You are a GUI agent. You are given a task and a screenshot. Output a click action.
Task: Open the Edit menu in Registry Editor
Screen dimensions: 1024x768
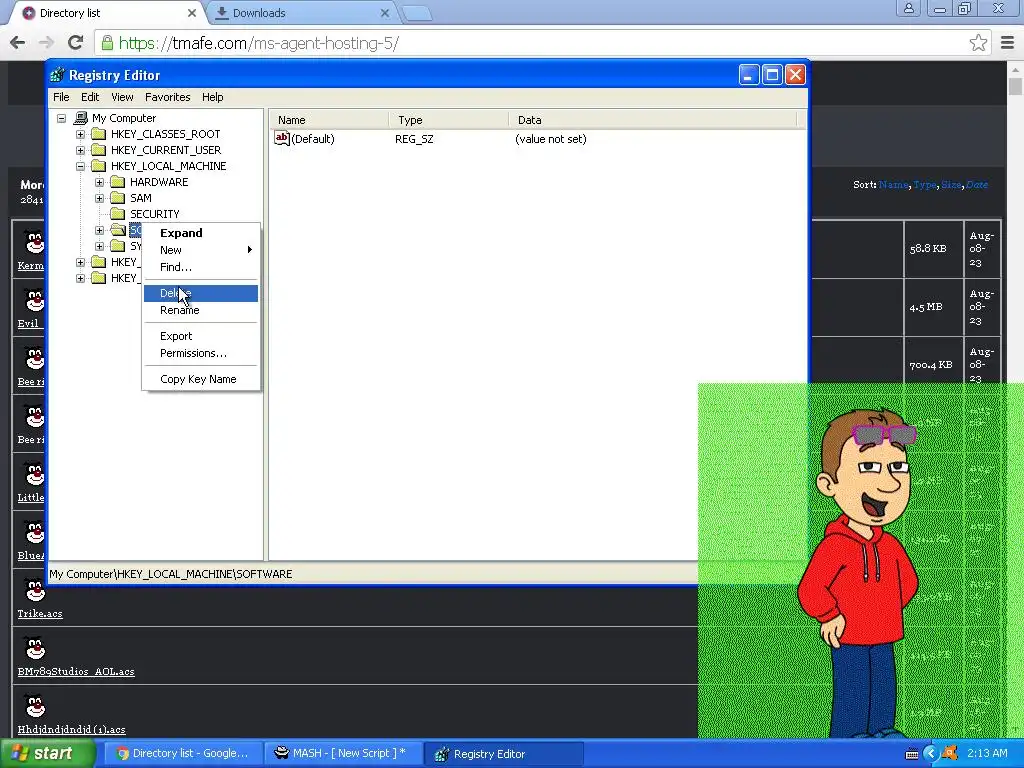pos(90,97)
